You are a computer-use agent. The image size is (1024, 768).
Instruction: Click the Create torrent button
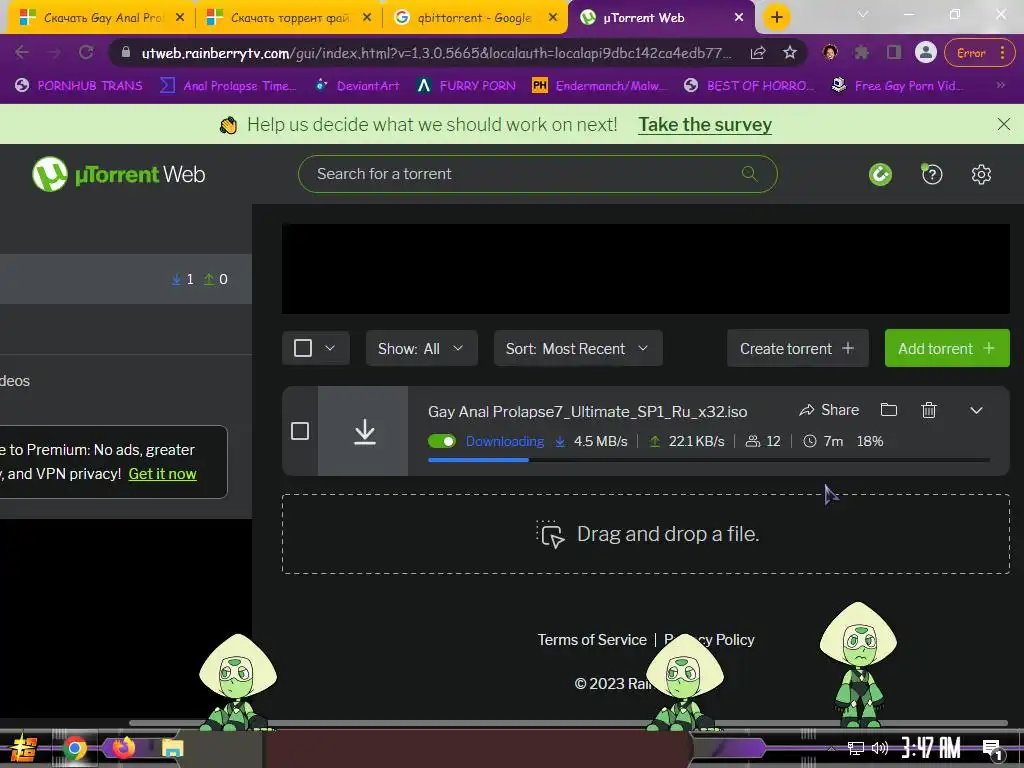[x=797, y=348]
